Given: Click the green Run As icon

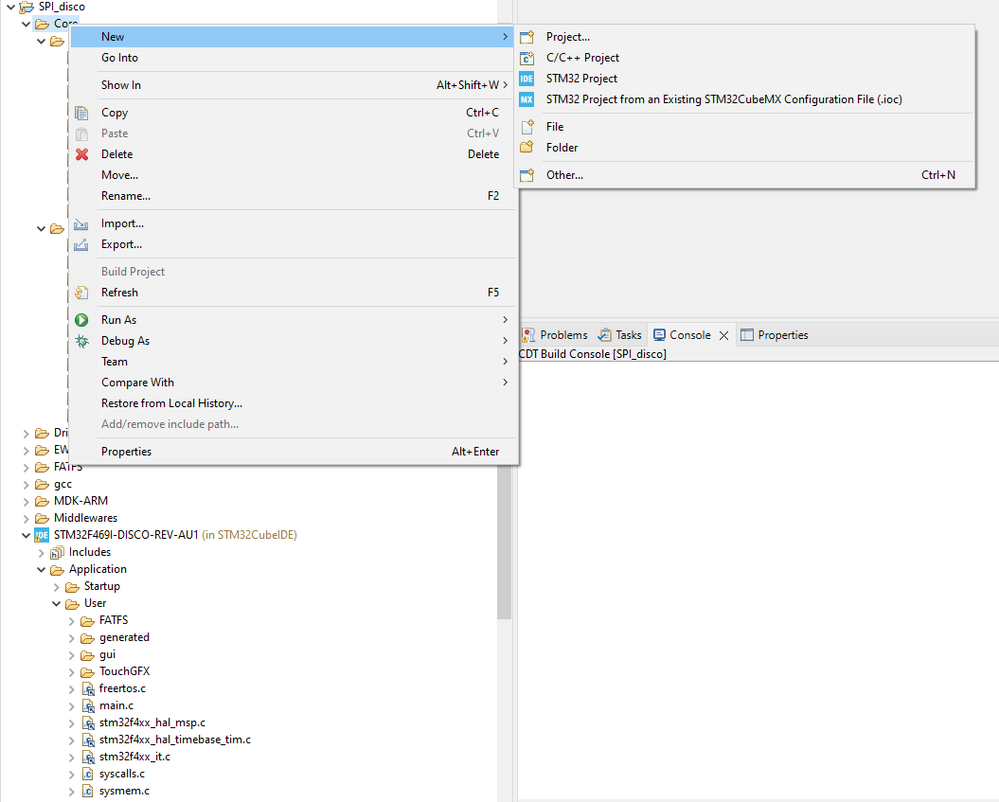Looking at the screenshot, I should (82, 320).
